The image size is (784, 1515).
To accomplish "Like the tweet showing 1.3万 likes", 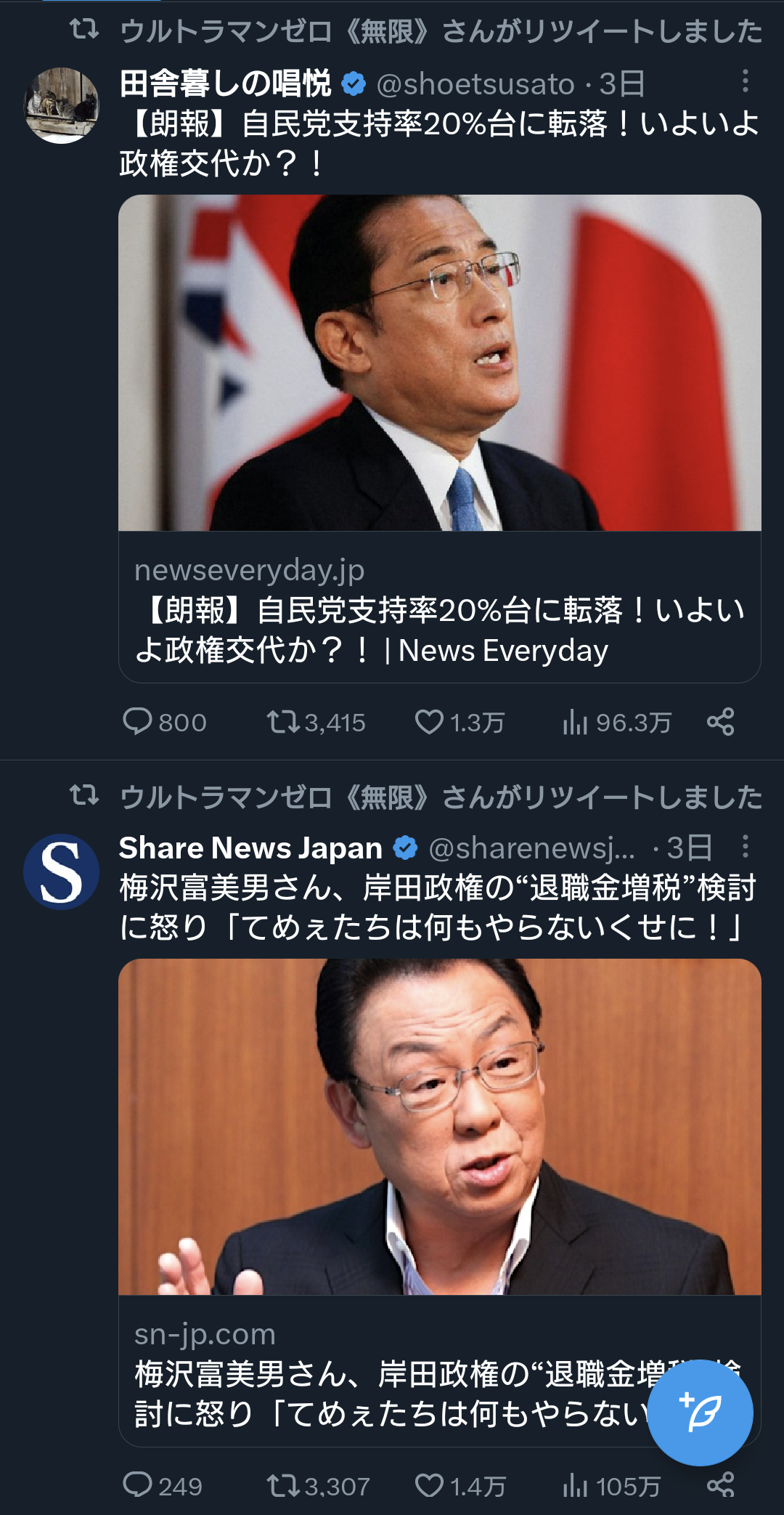I will [460, 722].
